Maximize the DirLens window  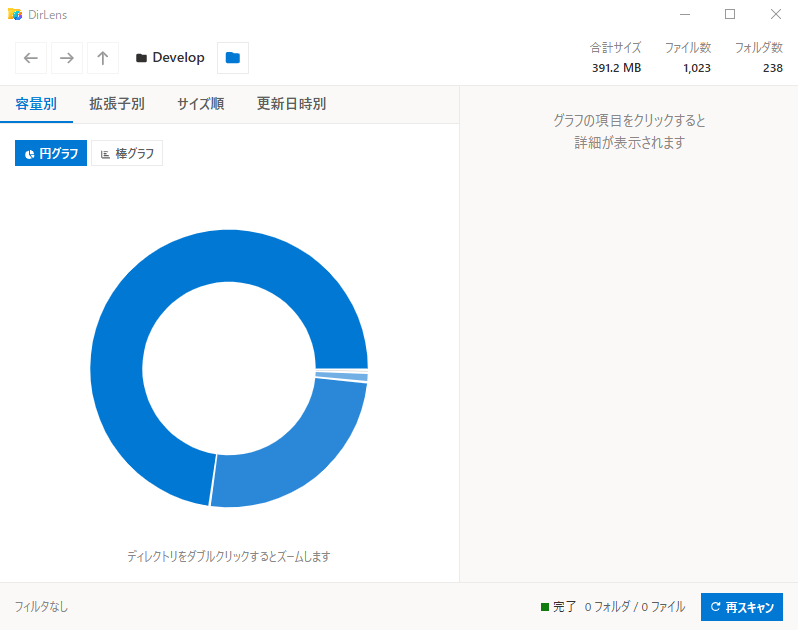(730, 14)
